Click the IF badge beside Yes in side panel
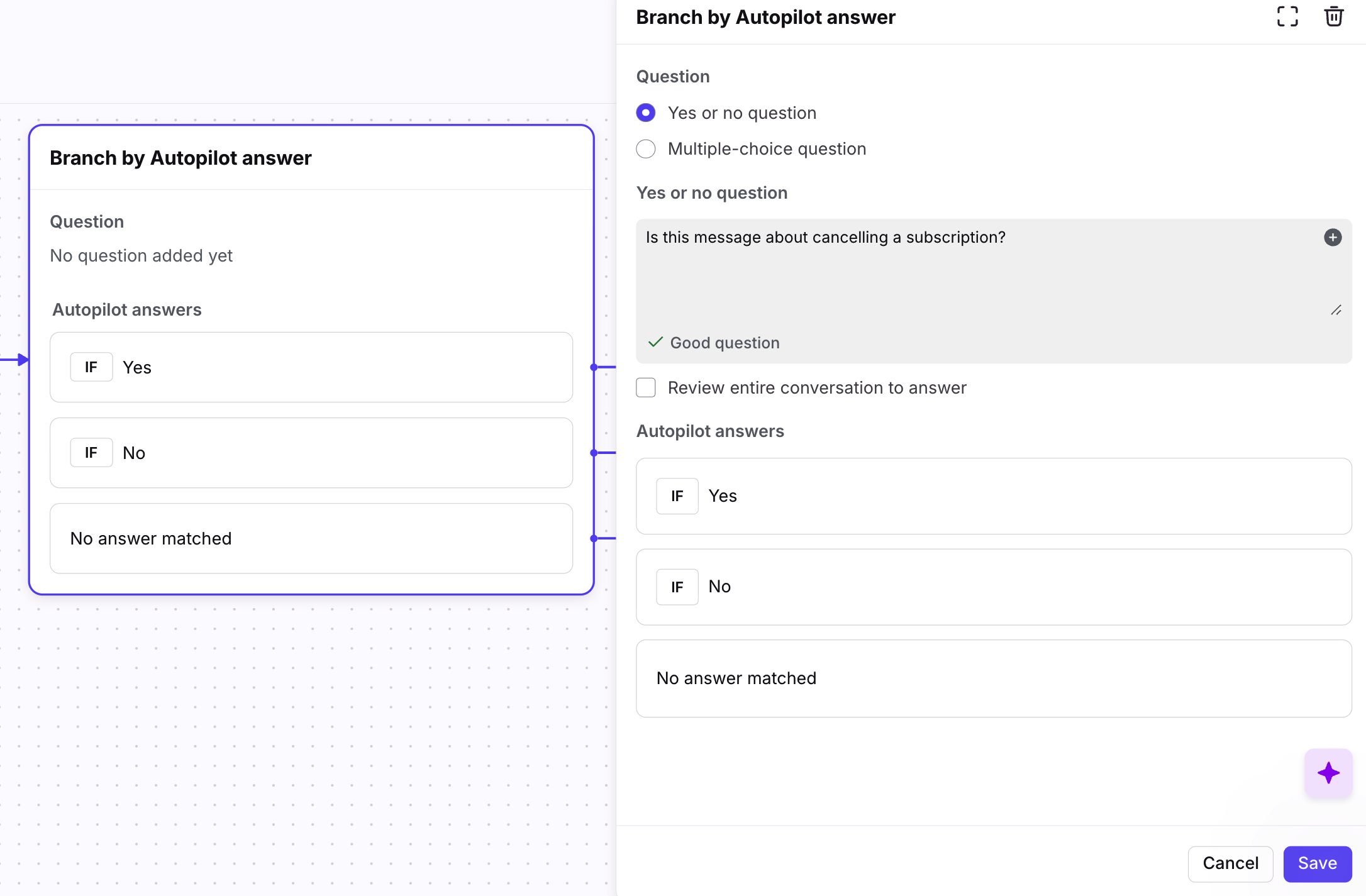 pyautogui.click(x=677, y=496)
